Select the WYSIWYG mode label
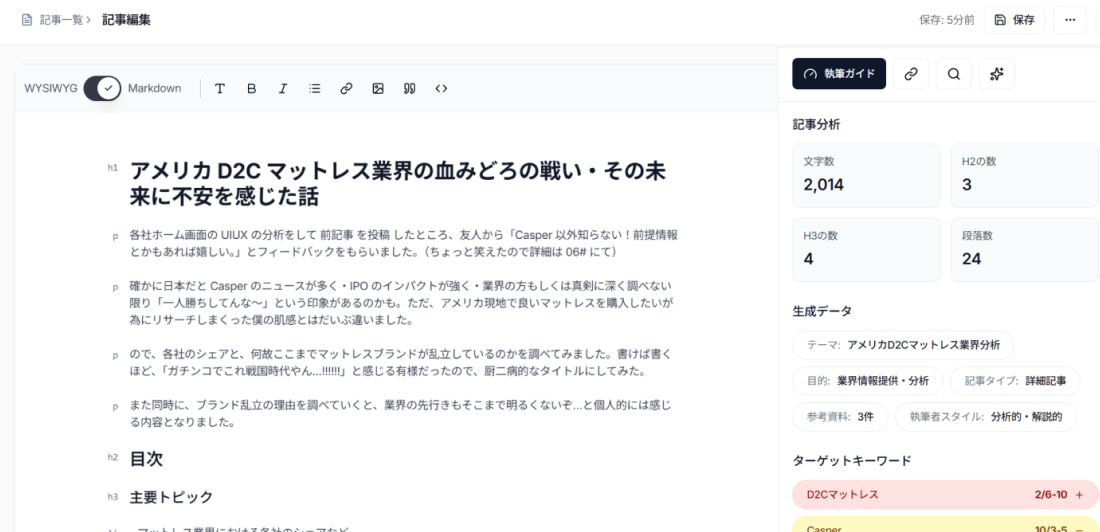Image resolution: width=1100 pixels, height=532 pixels. (x=51, y=88)
